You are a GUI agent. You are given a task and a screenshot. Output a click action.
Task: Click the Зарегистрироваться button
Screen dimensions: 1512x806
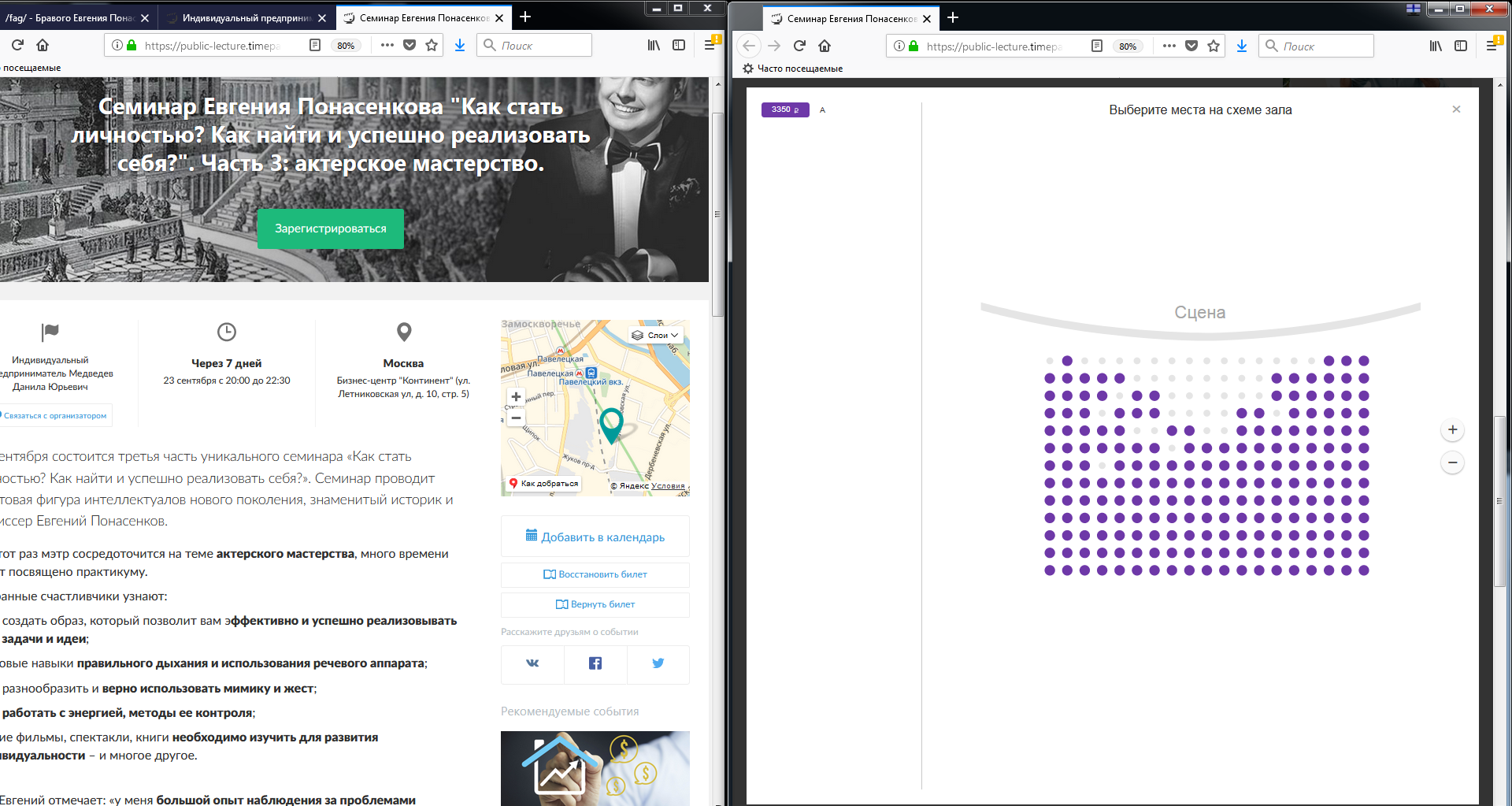click(331, 228)
